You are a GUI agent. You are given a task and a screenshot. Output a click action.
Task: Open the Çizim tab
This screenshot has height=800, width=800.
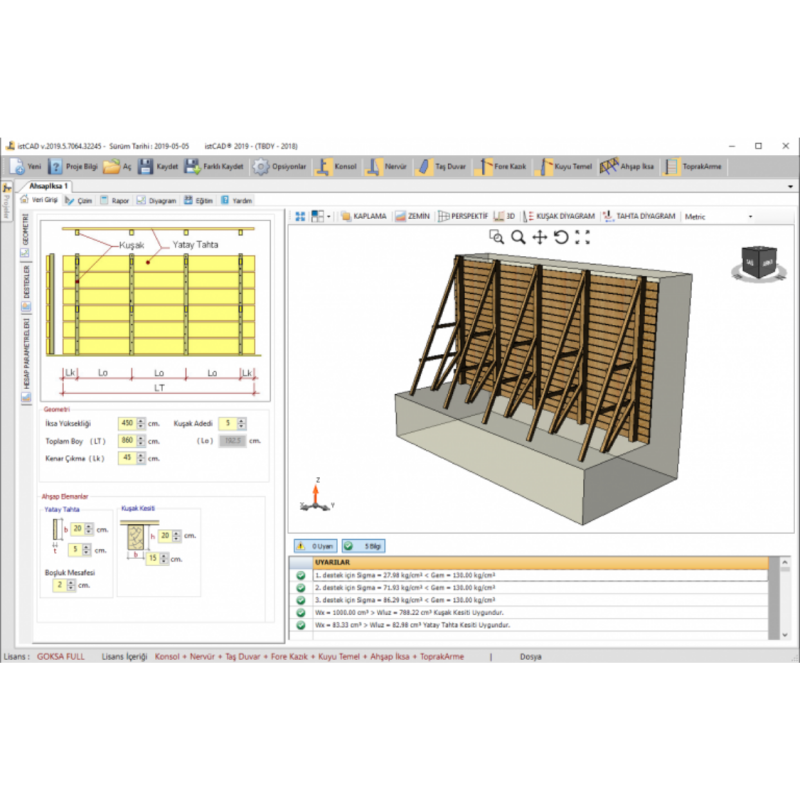tap(79, 201)
